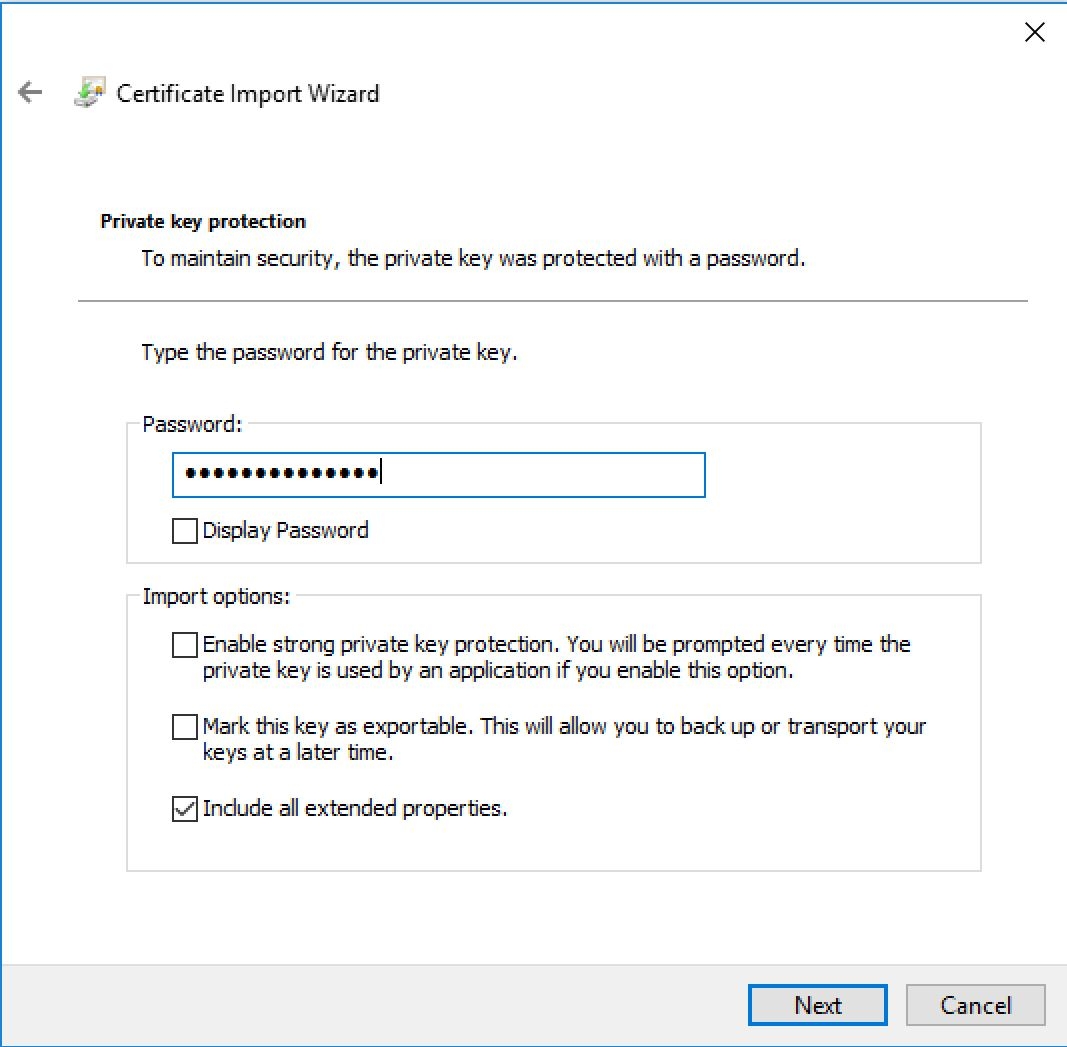Click the To maintain security description line
This screenshot has width=1067, height=1047.
tap(473, 259)
